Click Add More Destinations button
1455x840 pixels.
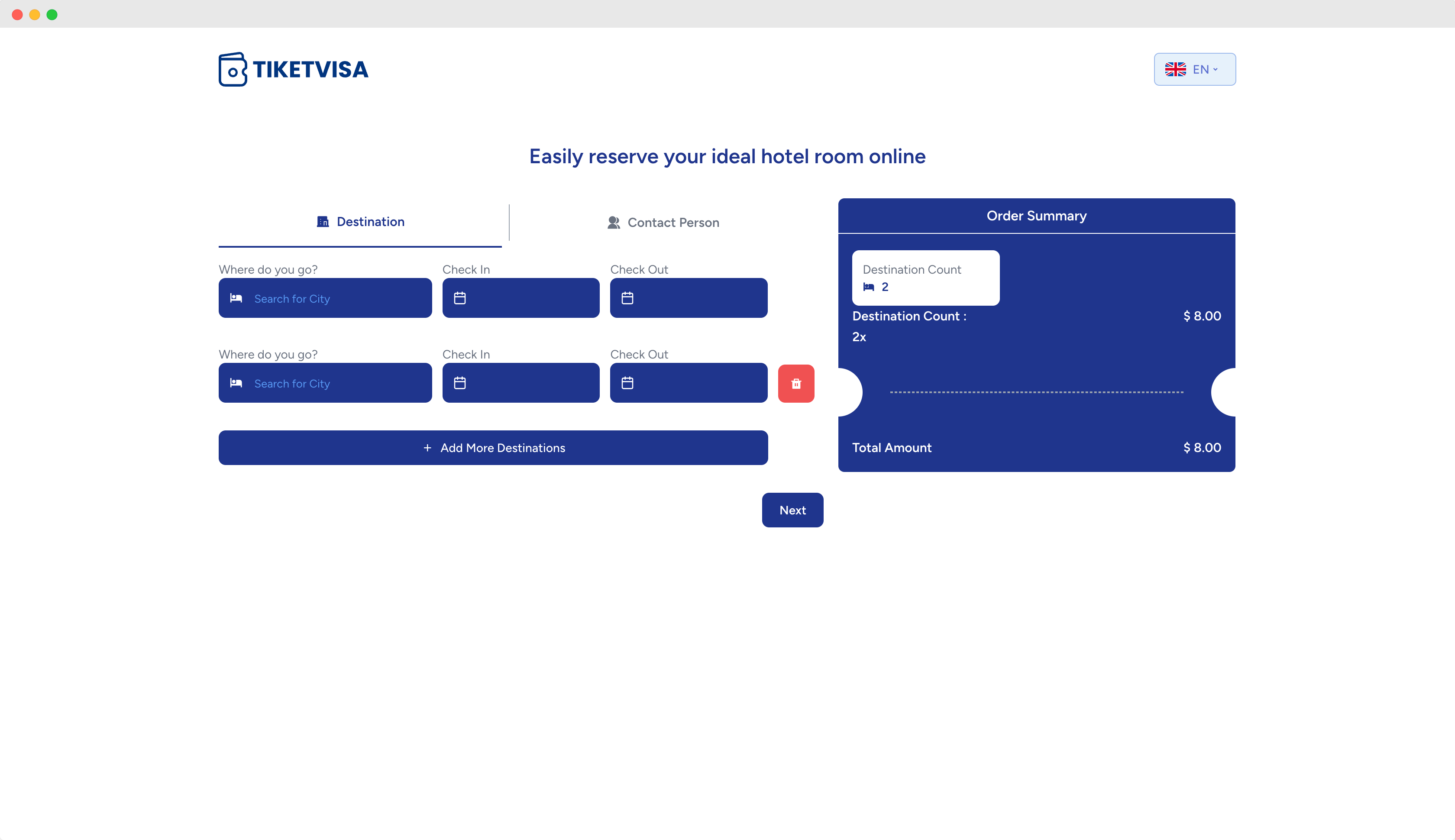[493, 448]
